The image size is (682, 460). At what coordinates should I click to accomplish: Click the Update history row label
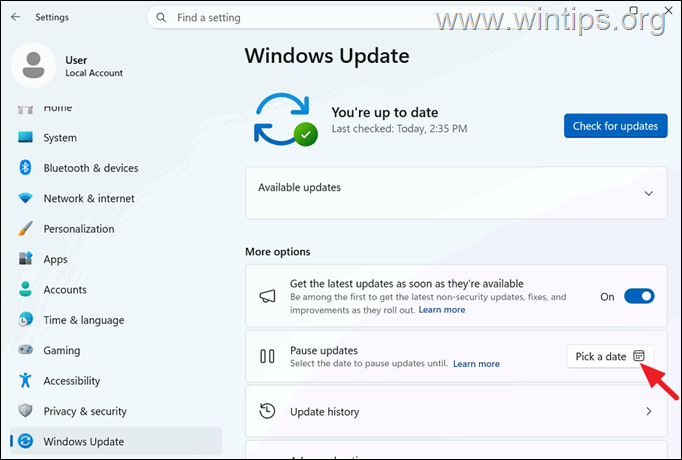(x=325, y=412)
